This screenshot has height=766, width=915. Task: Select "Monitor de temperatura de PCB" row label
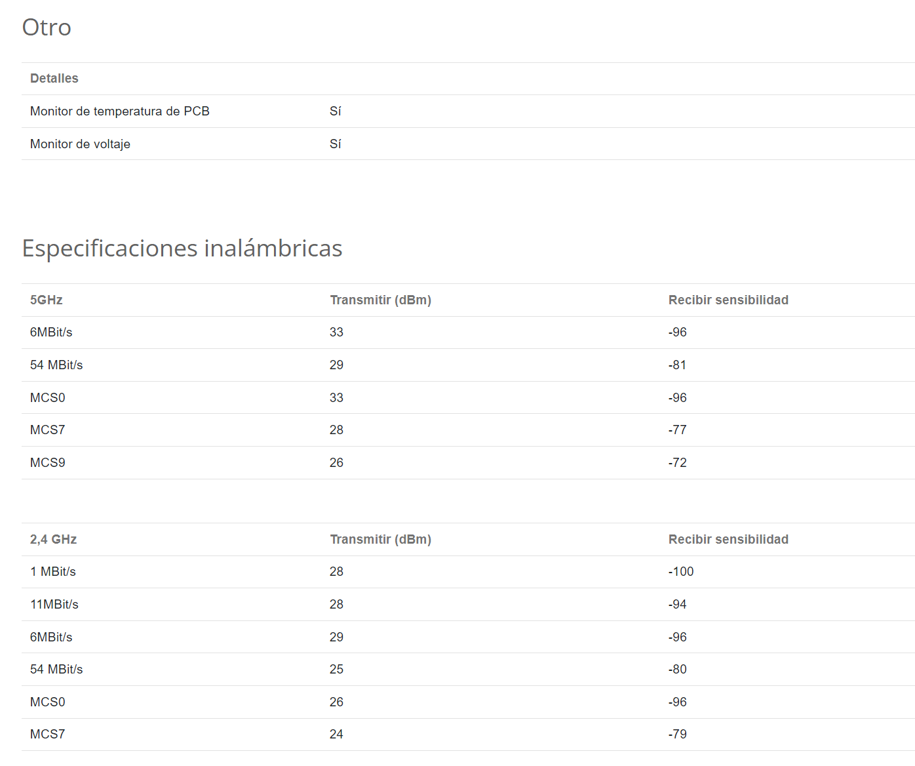(120, 111)
